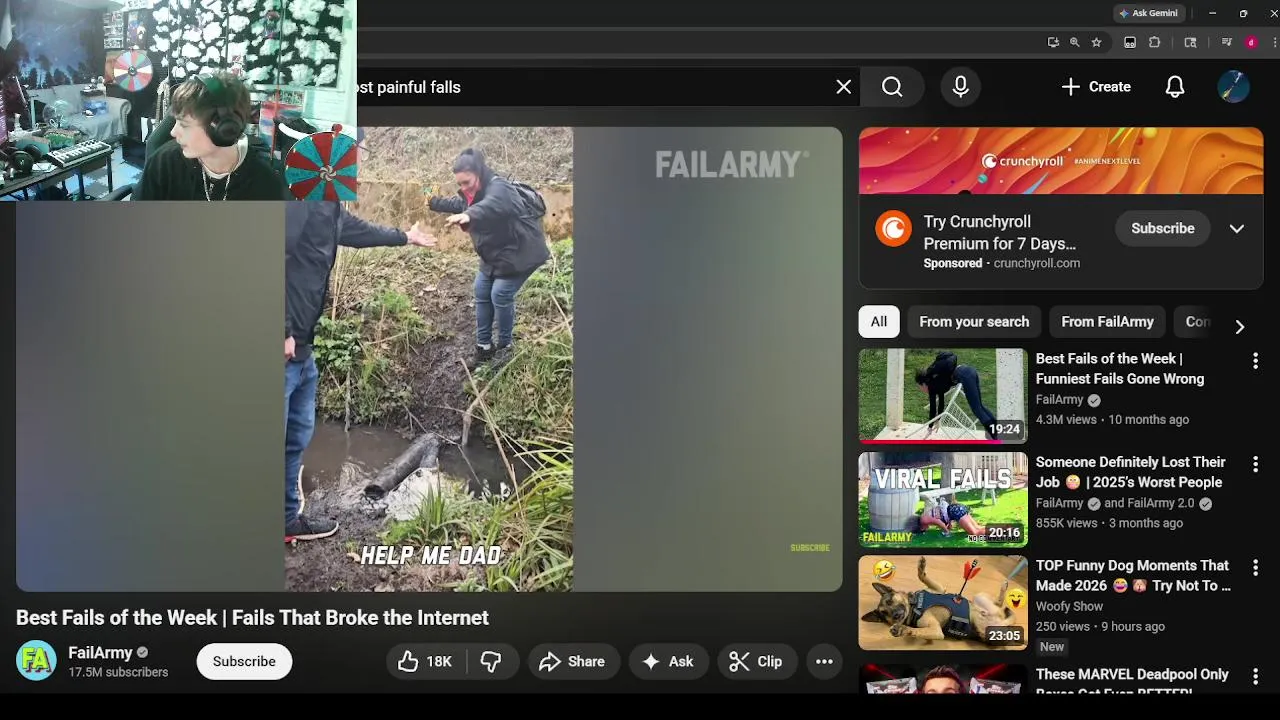Open the Create button on YouTube

pos(1096,87)
